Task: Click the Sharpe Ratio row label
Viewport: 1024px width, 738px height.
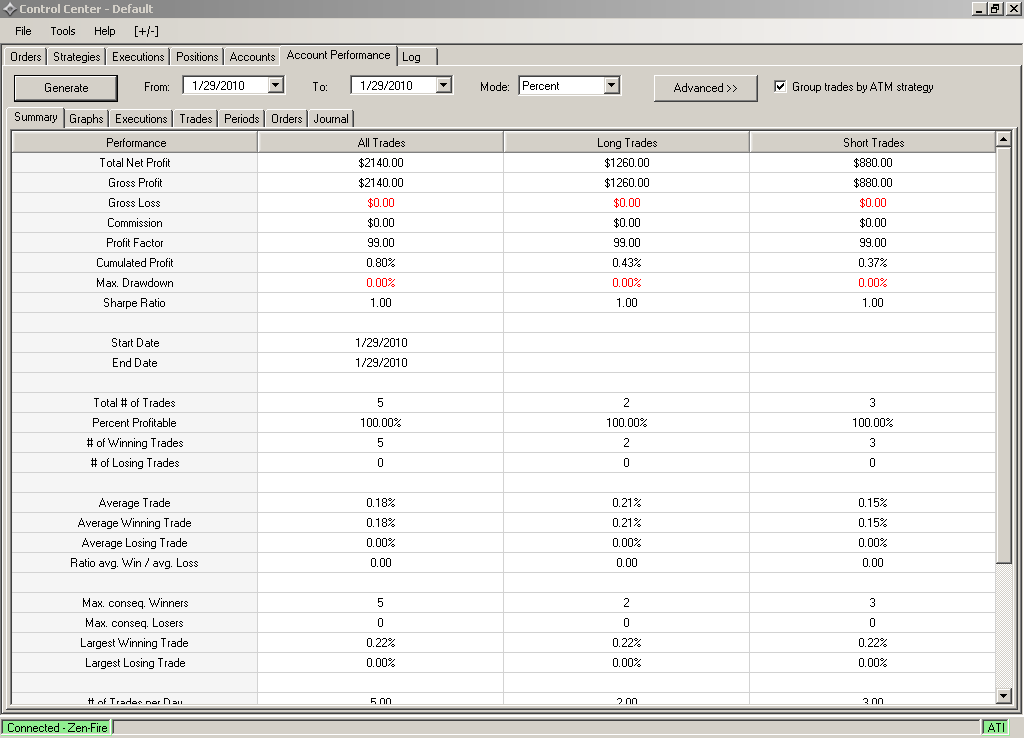Action: point(134,303)
